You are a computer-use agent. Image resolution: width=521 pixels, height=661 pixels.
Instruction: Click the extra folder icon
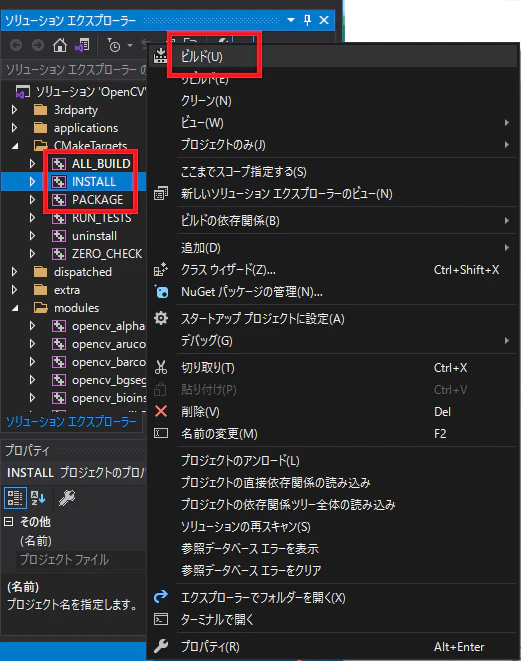click(x=40, y=290)
